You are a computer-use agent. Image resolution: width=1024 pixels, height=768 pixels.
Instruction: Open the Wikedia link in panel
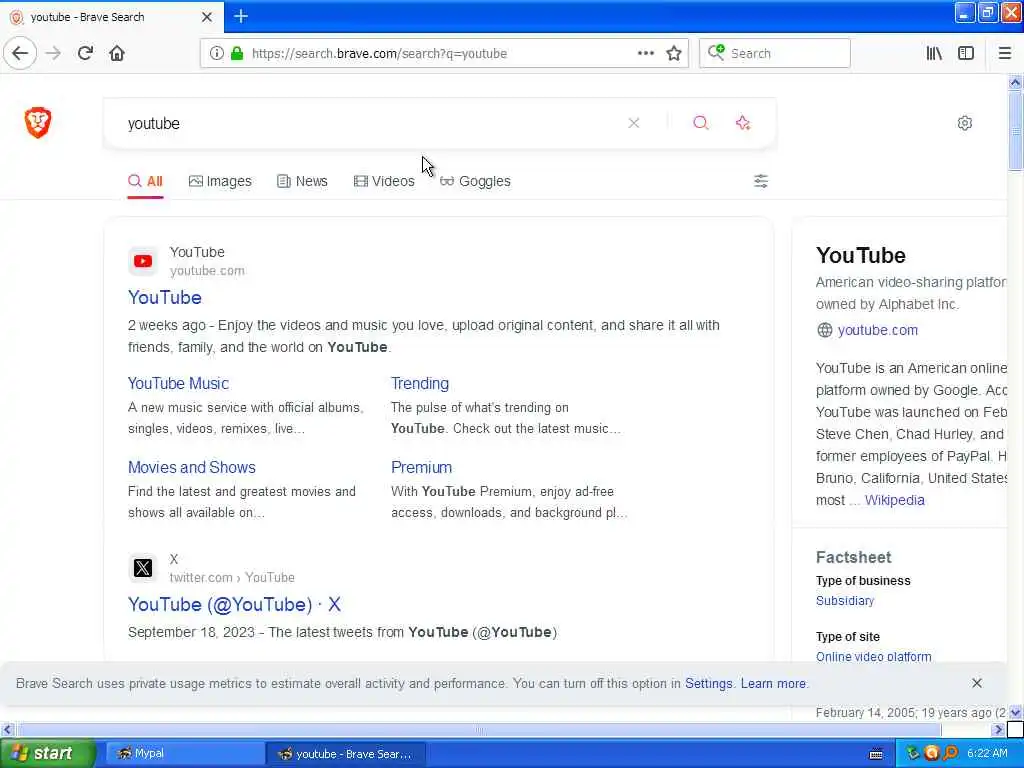[x=895, y=500]
